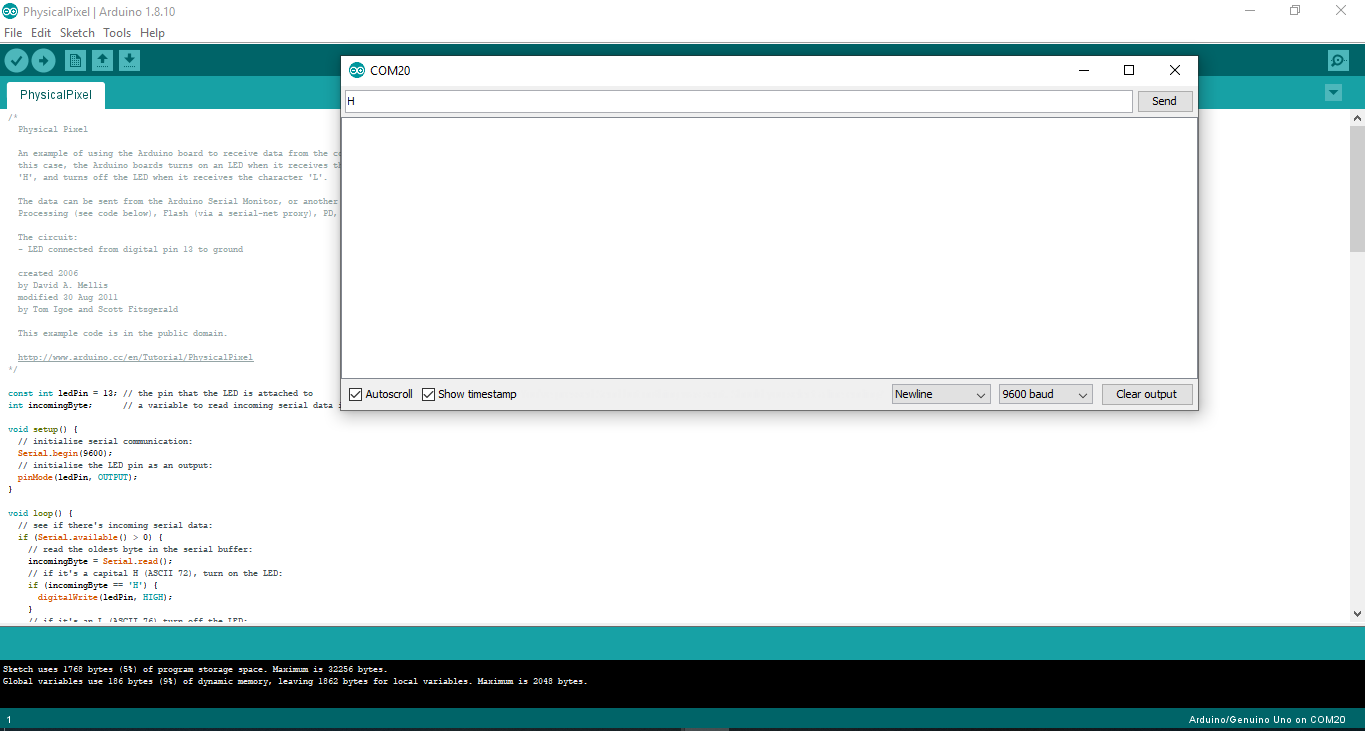Open the Newline line-ending dropdown
This screenshot has width=1365, height=731.
pos(941,394)
